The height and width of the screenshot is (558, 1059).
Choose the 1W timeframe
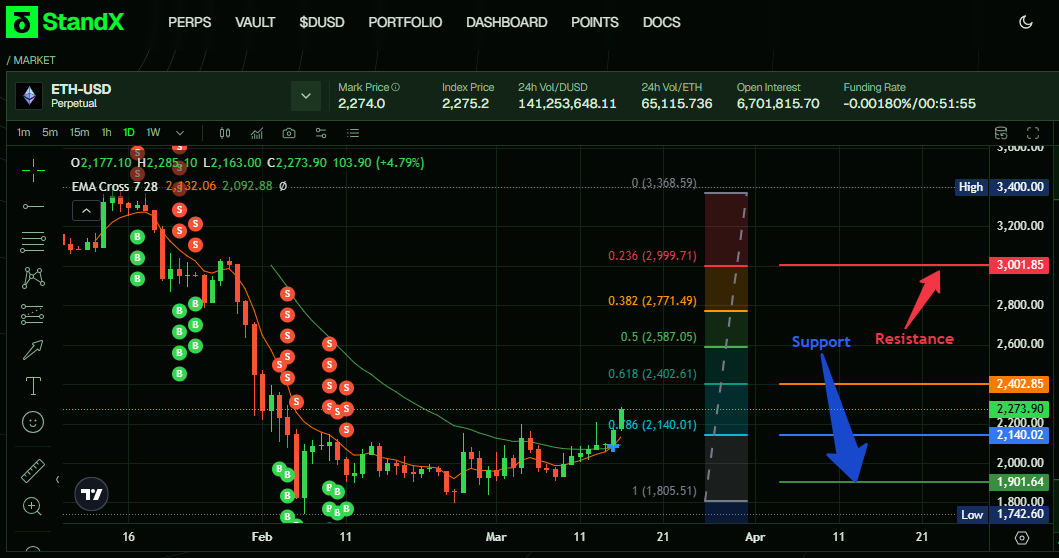(153, 132)
